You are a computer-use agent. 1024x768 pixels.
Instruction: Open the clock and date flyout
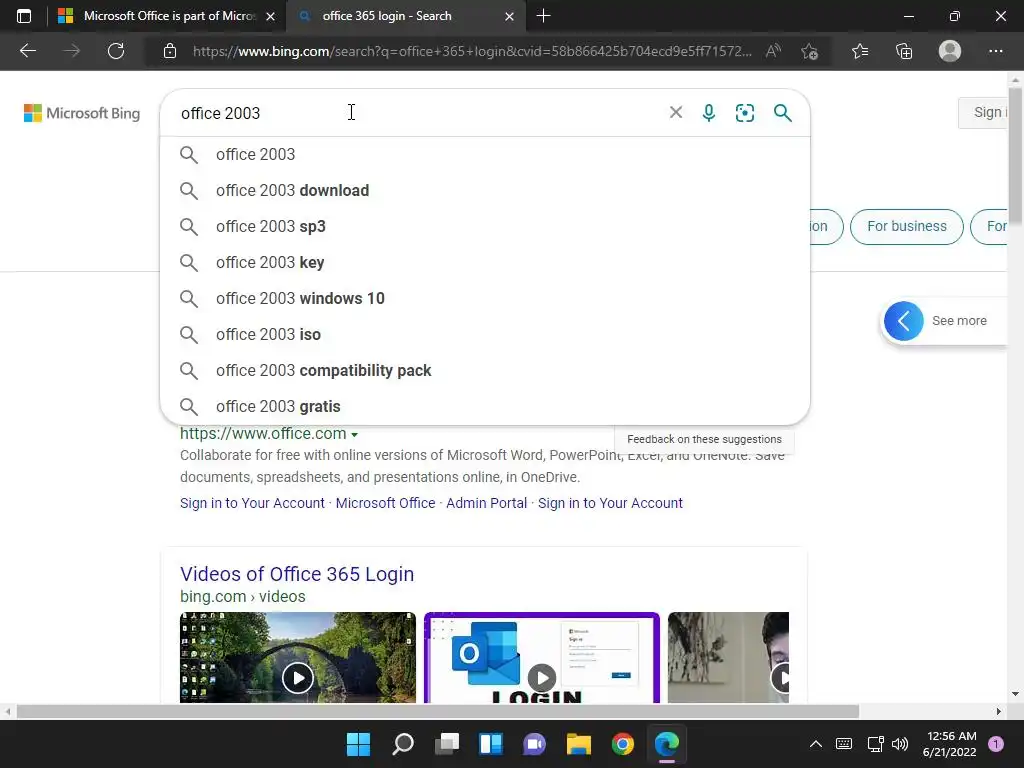coord(950,744)
